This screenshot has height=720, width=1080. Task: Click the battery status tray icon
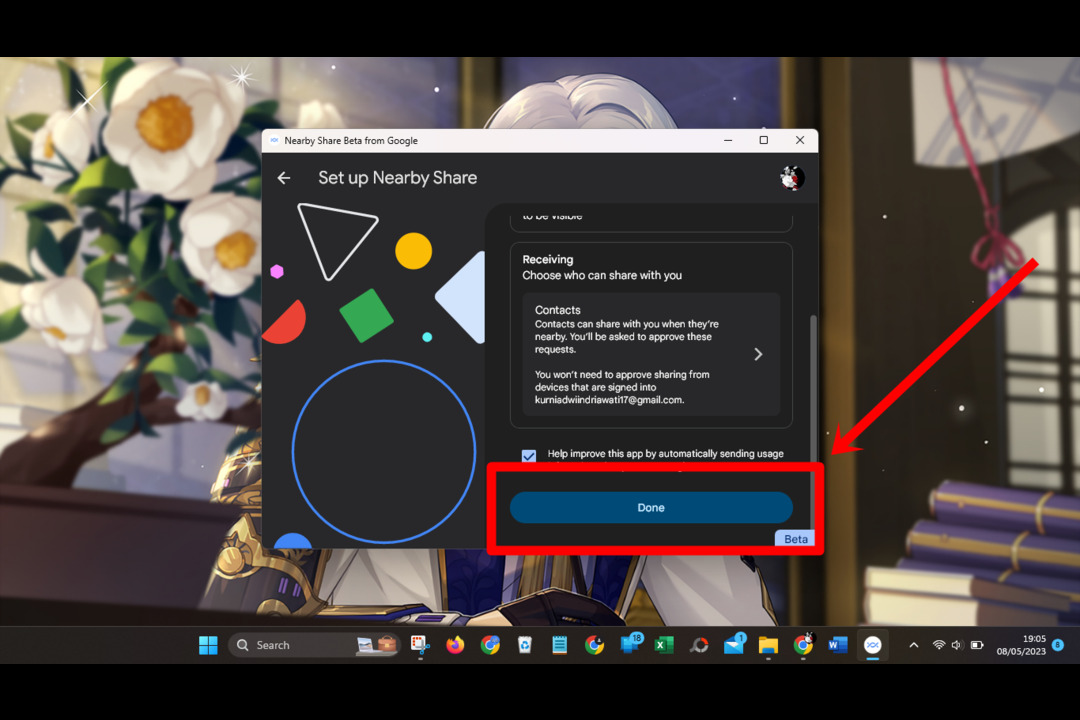point(977,645)
